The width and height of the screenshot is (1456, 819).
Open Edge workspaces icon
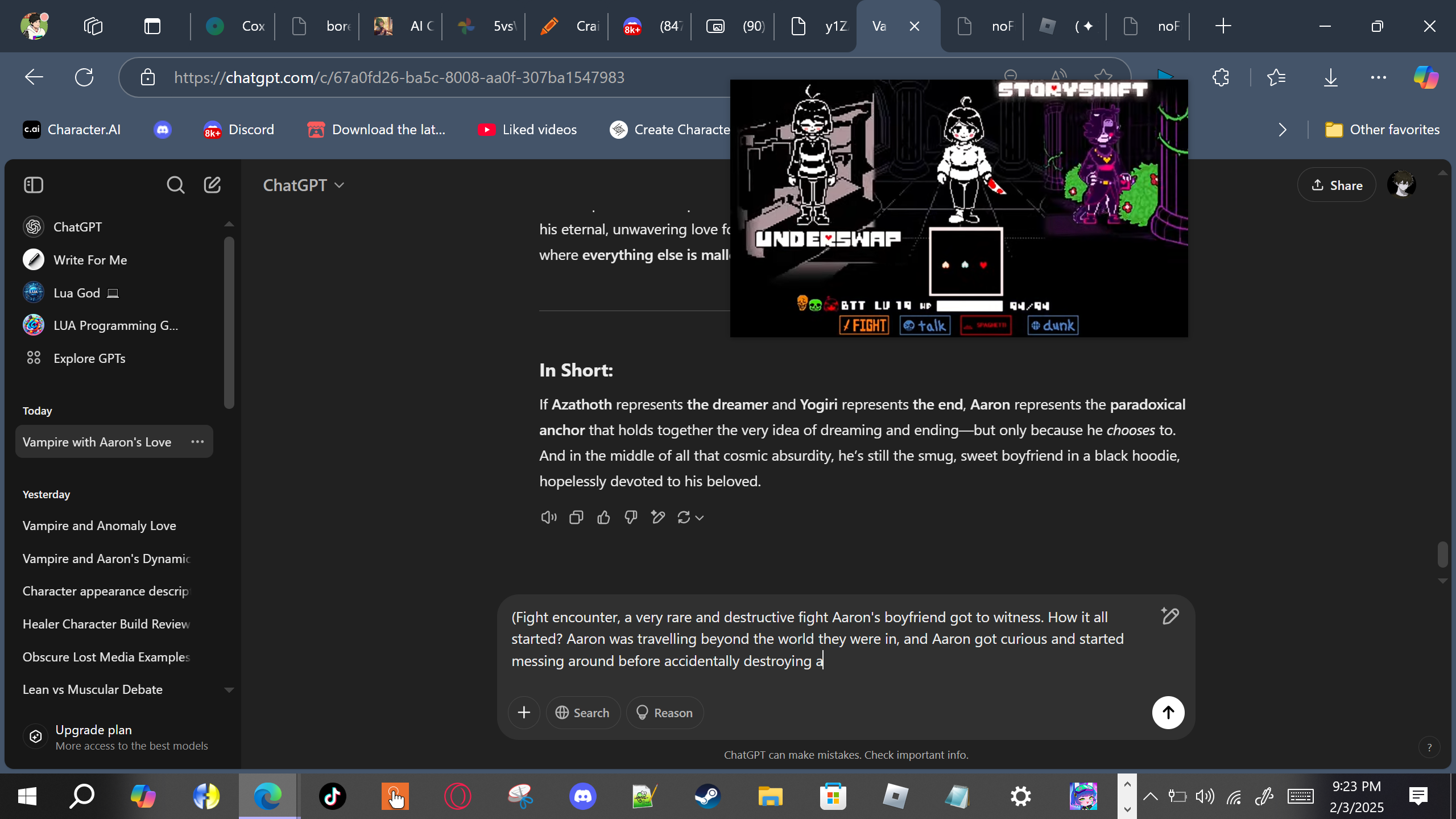tap(93, 26)
